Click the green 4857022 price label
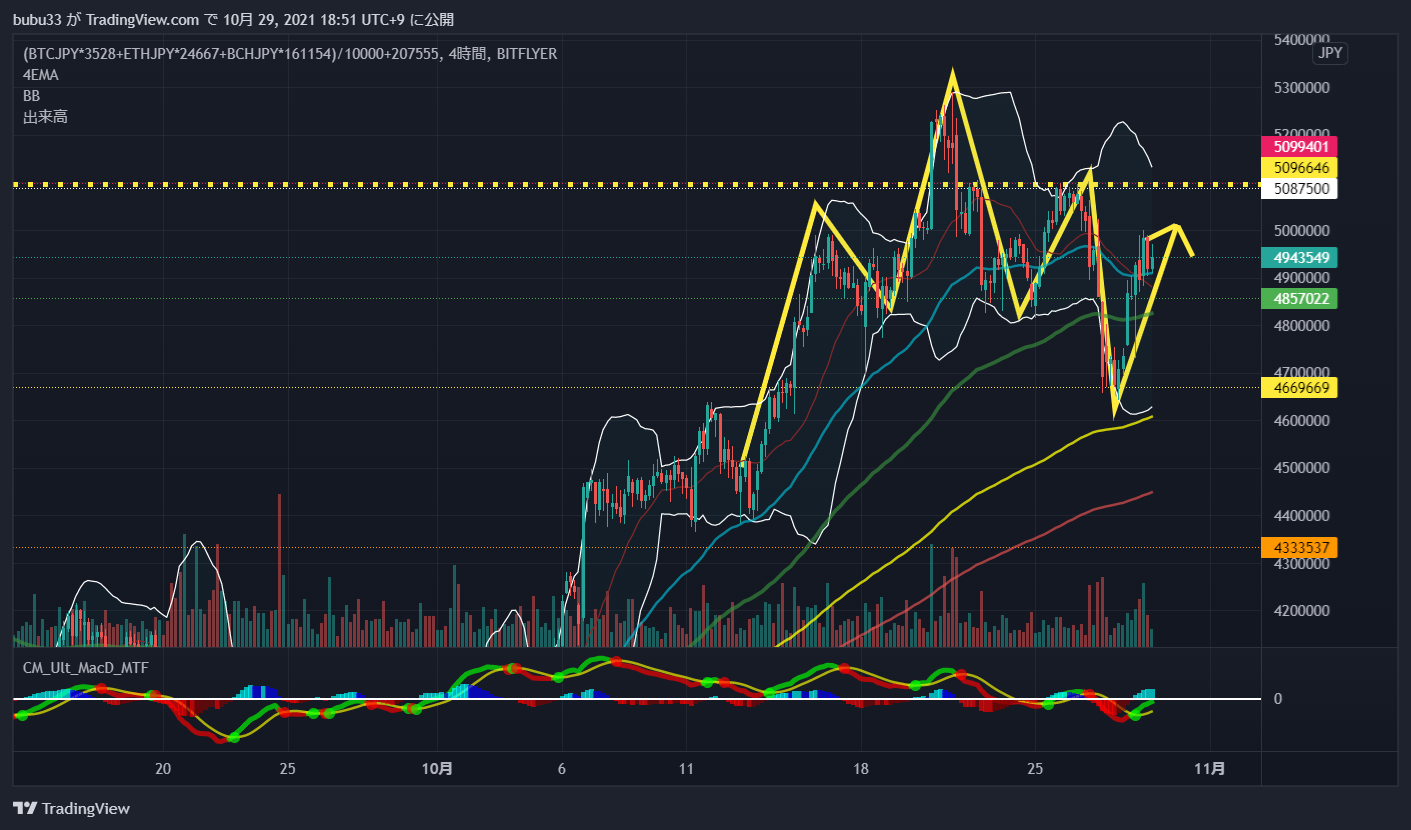The height and width of the screenshot is (830, 1411). 1299,298
